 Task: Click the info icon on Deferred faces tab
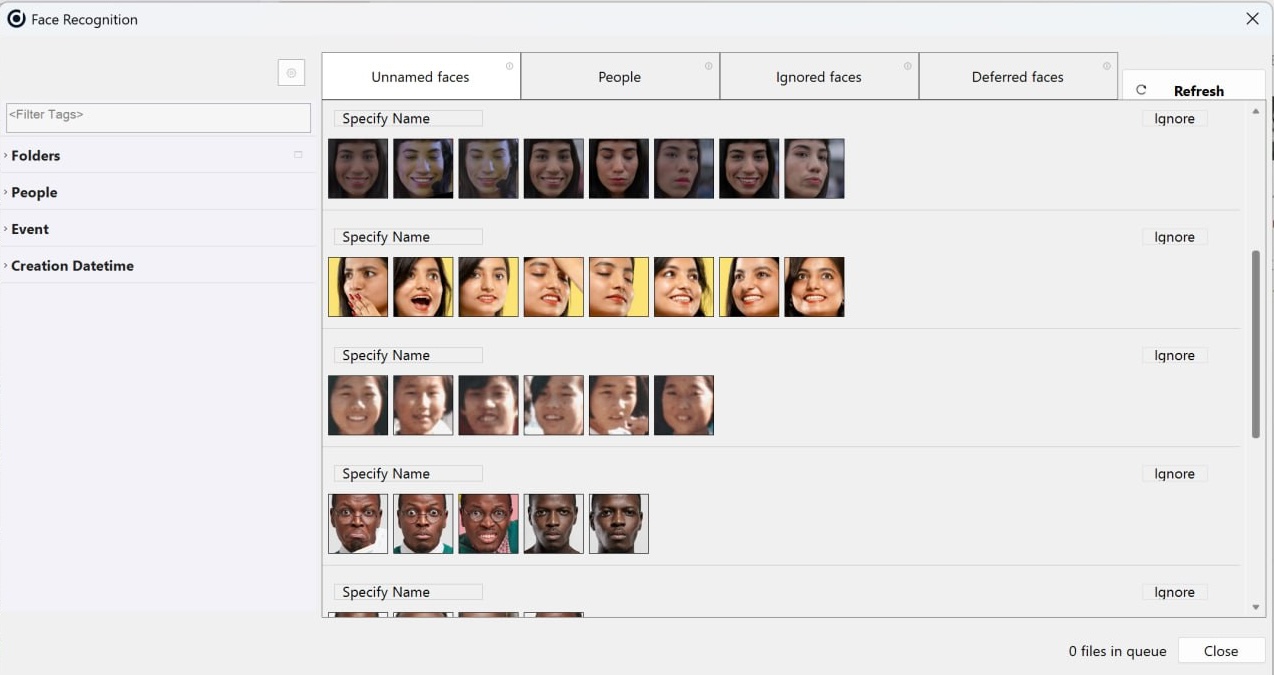1106,67
